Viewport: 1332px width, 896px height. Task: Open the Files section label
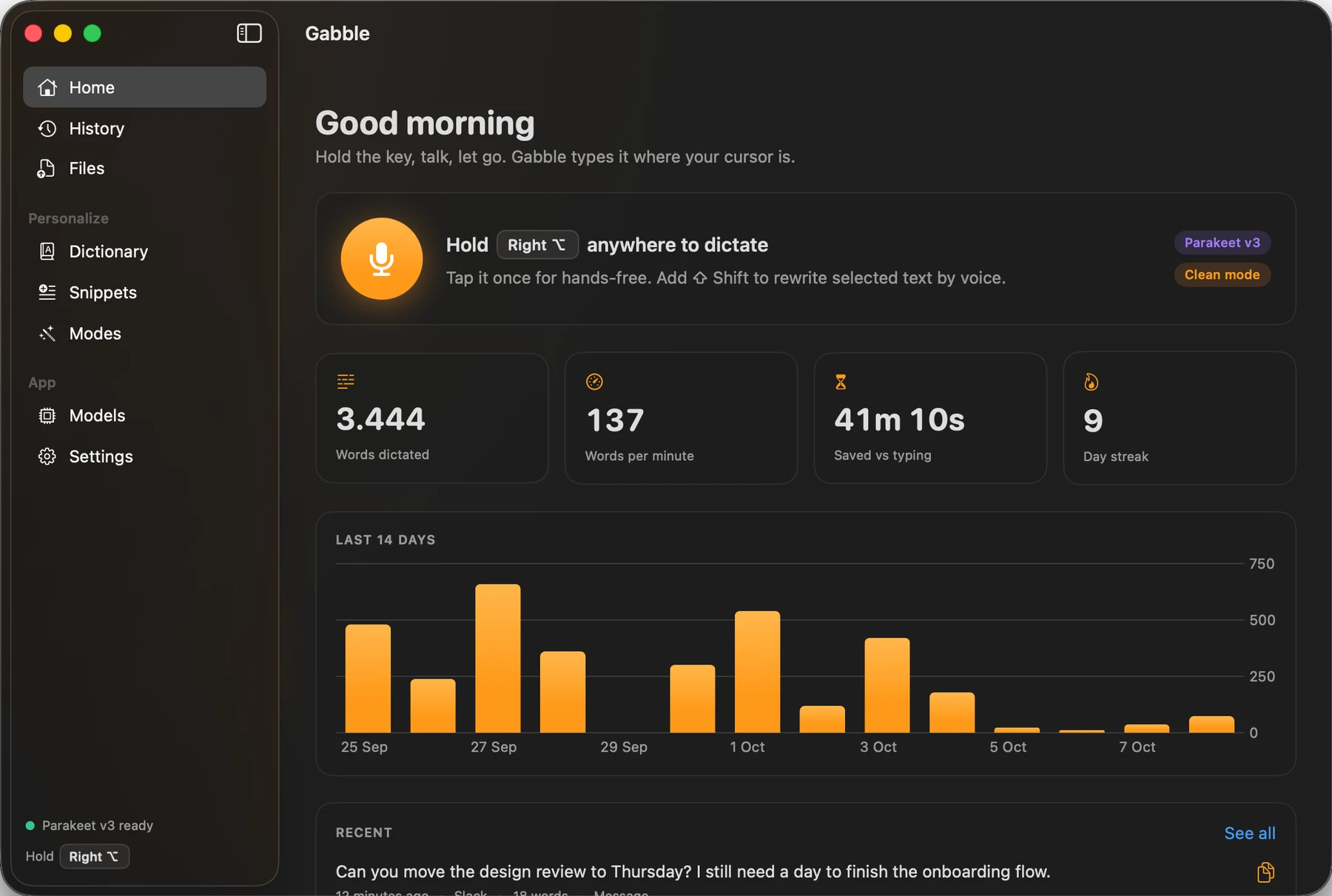click(87, 169)
